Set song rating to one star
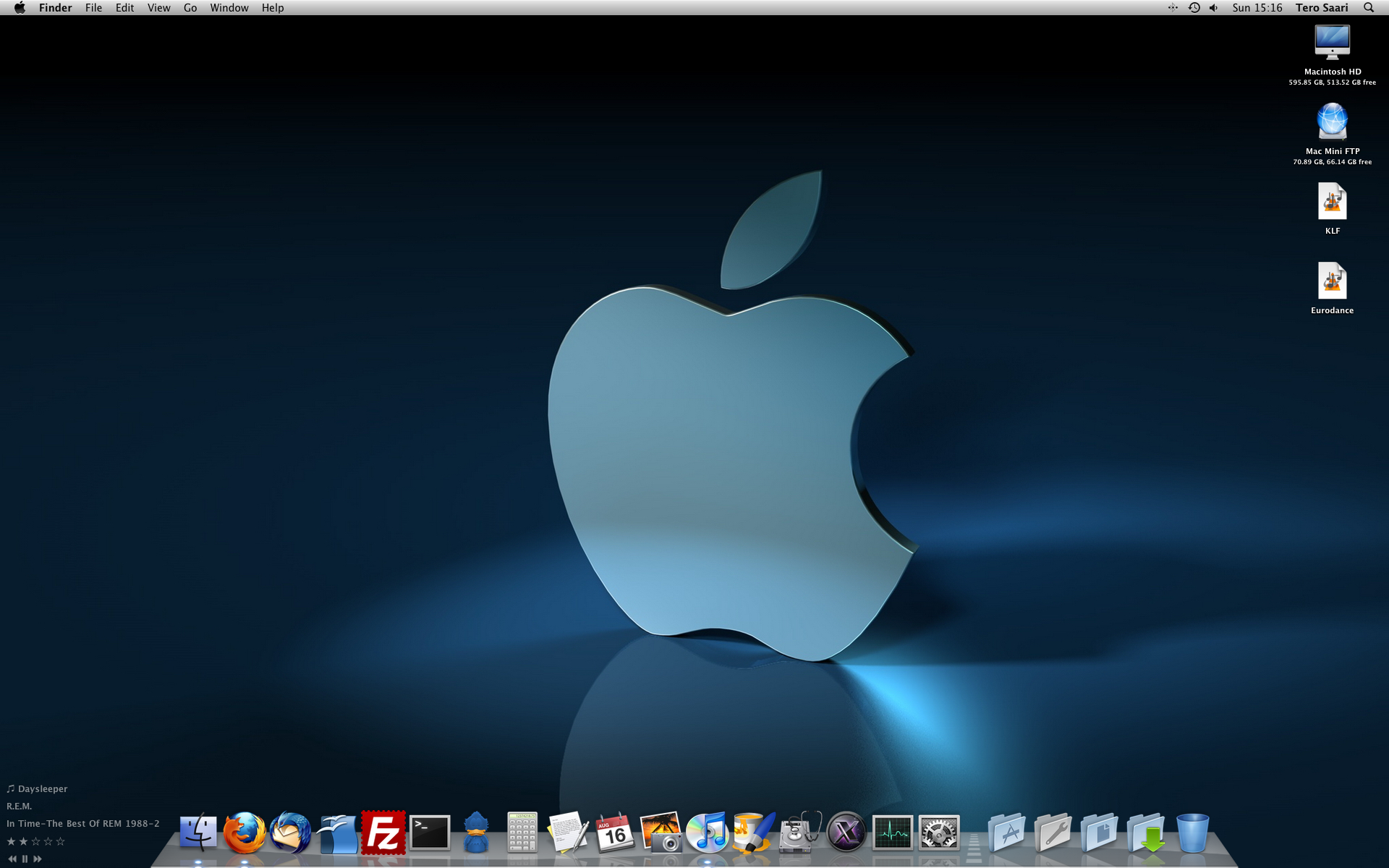This screenshot has height=868, width=1389. 11,841
